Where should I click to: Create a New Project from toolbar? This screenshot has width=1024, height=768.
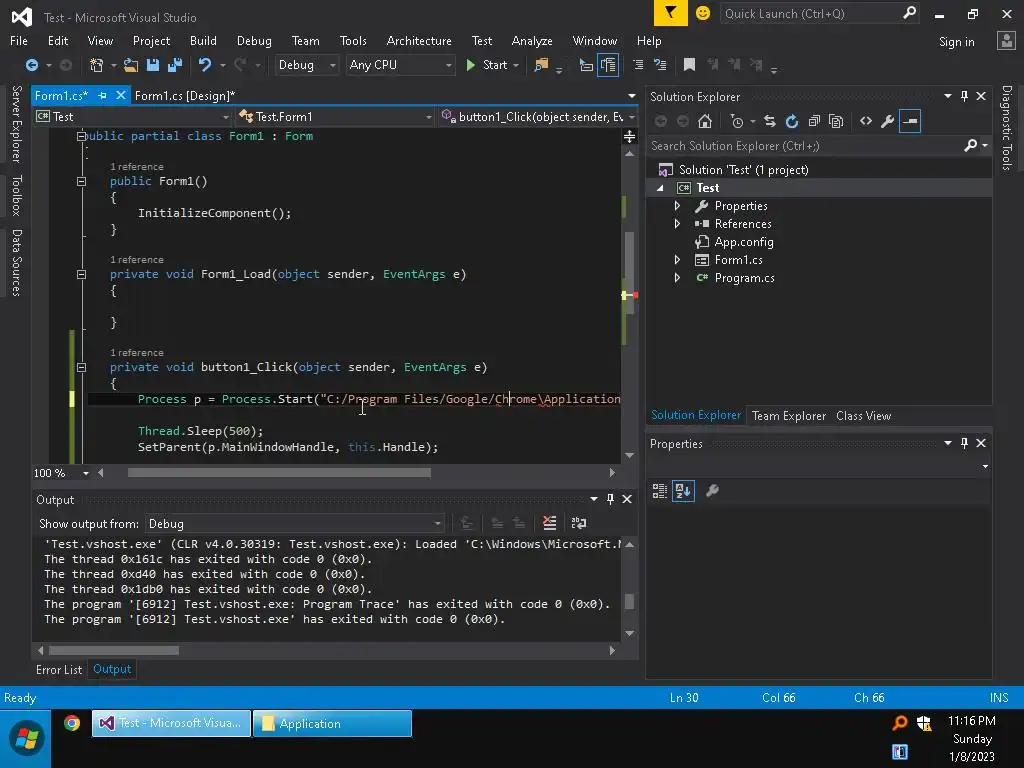[x=97, y=65]
